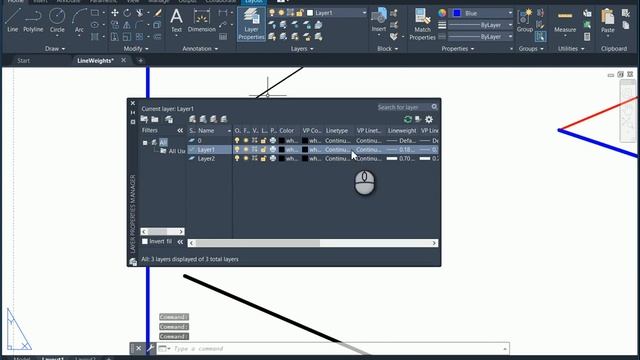Click the search magnifier in layer manager

(x=434, y=107)
